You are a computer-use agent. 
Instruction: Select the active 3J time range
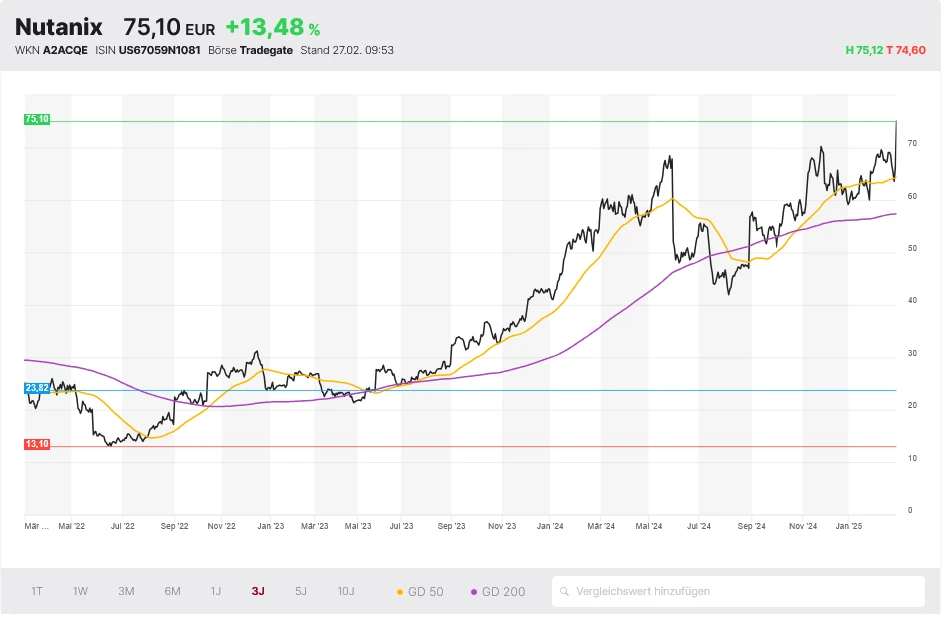(x=258, y=591)
